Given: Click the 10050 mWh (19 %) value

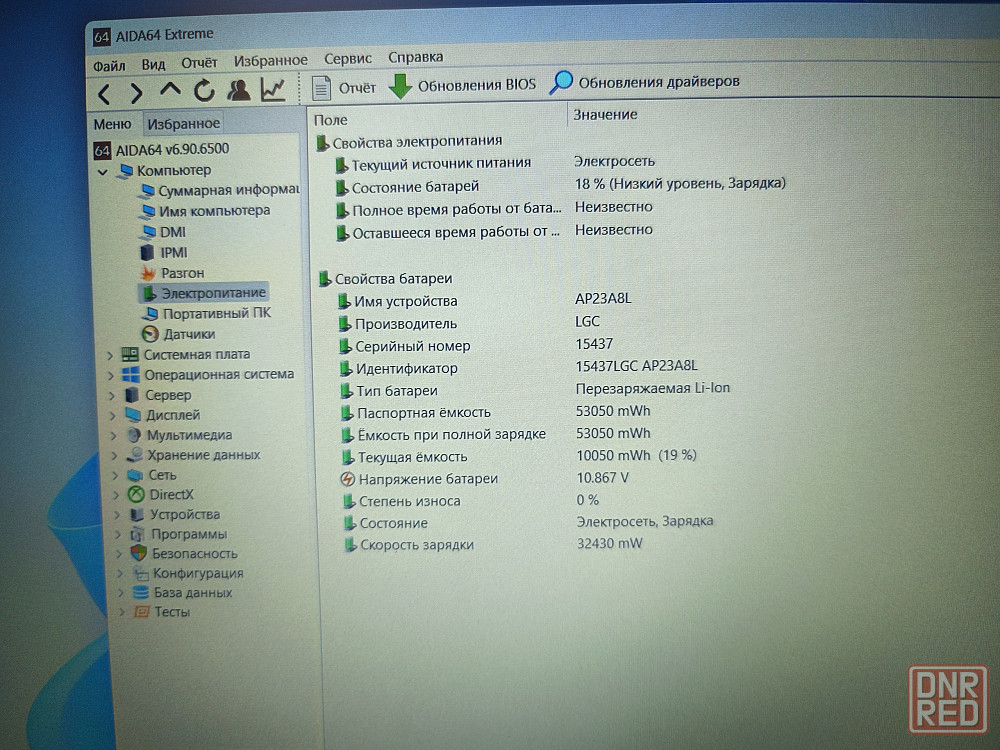Looking at the screenshot, I should point(636,455).
